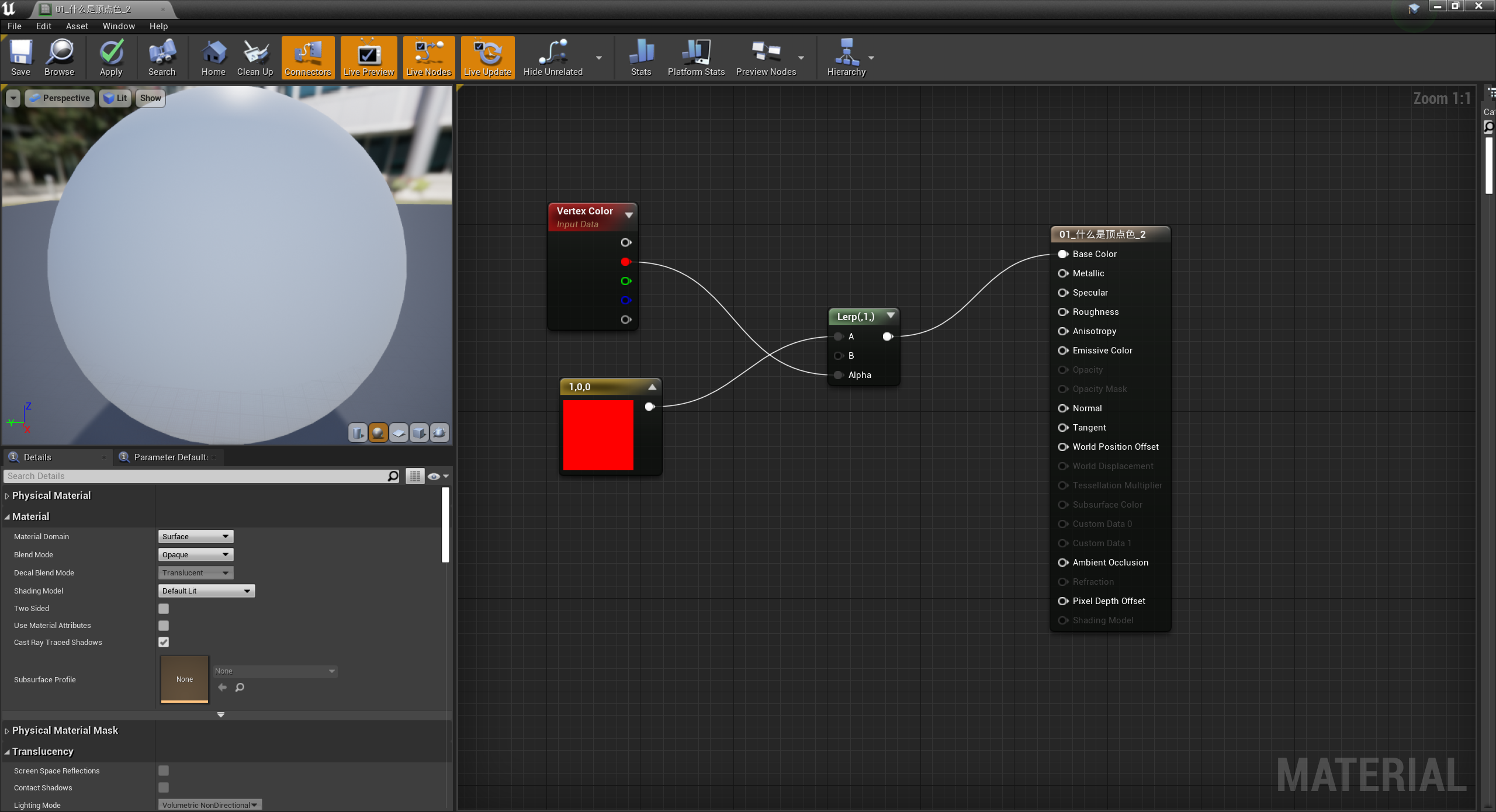Collapse the Vertex Color node
Viewport: 1496px width, 812px height.
(x=629, y=215)
